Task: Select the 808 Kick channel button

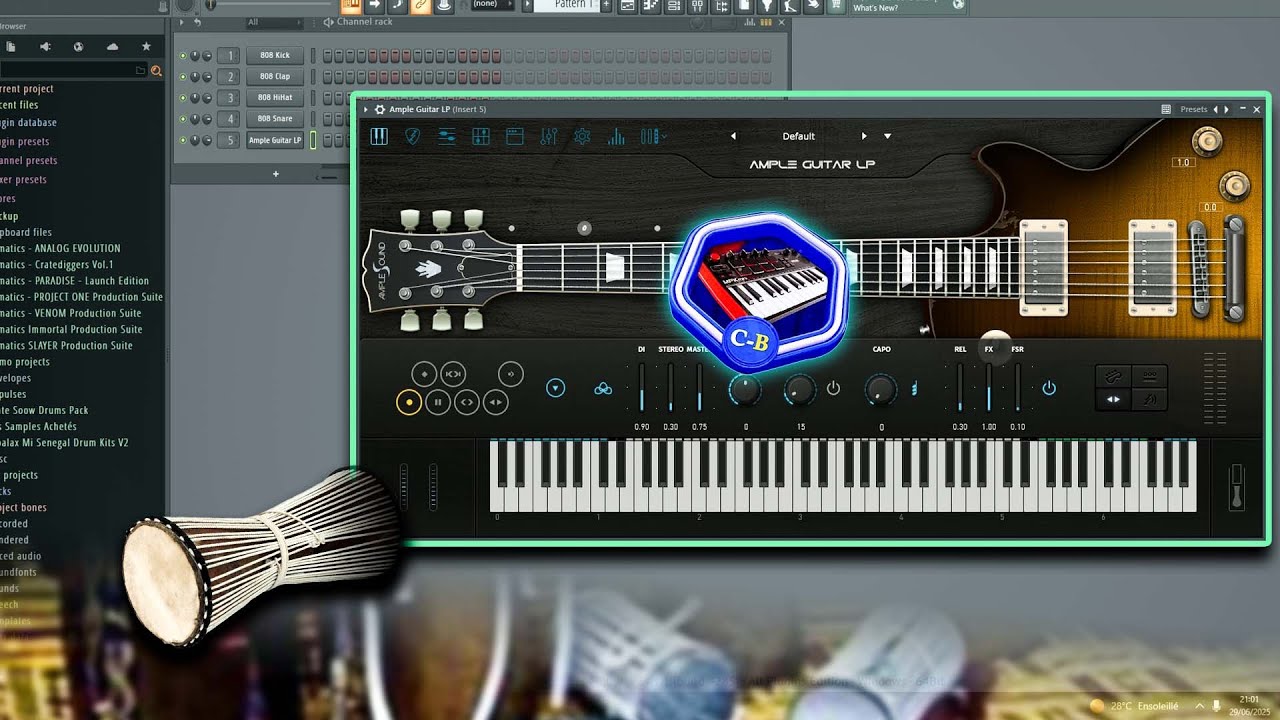Action: [275, 55]
